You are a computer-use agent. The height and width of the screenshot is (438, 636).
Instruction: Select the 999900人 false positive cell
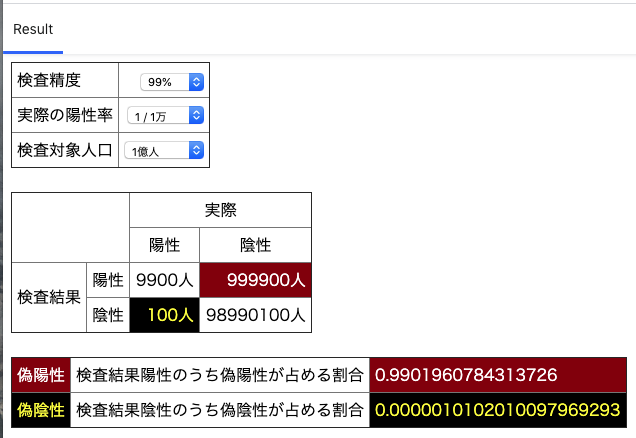coord(256,280)
